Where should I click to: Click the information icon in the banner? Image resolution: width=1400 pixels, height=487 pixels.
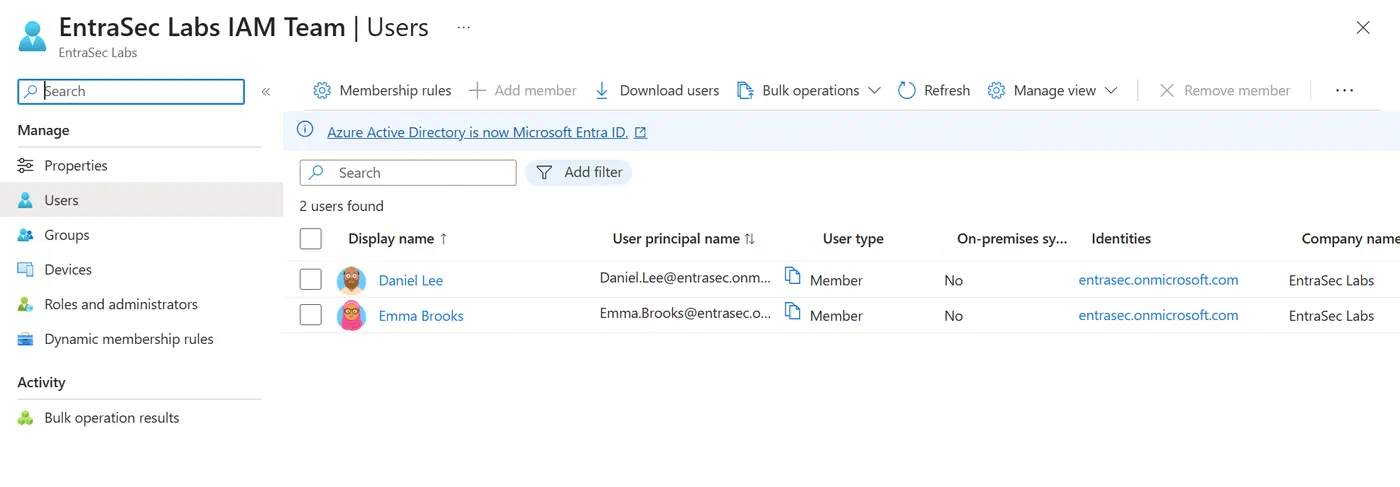[306, 131]
